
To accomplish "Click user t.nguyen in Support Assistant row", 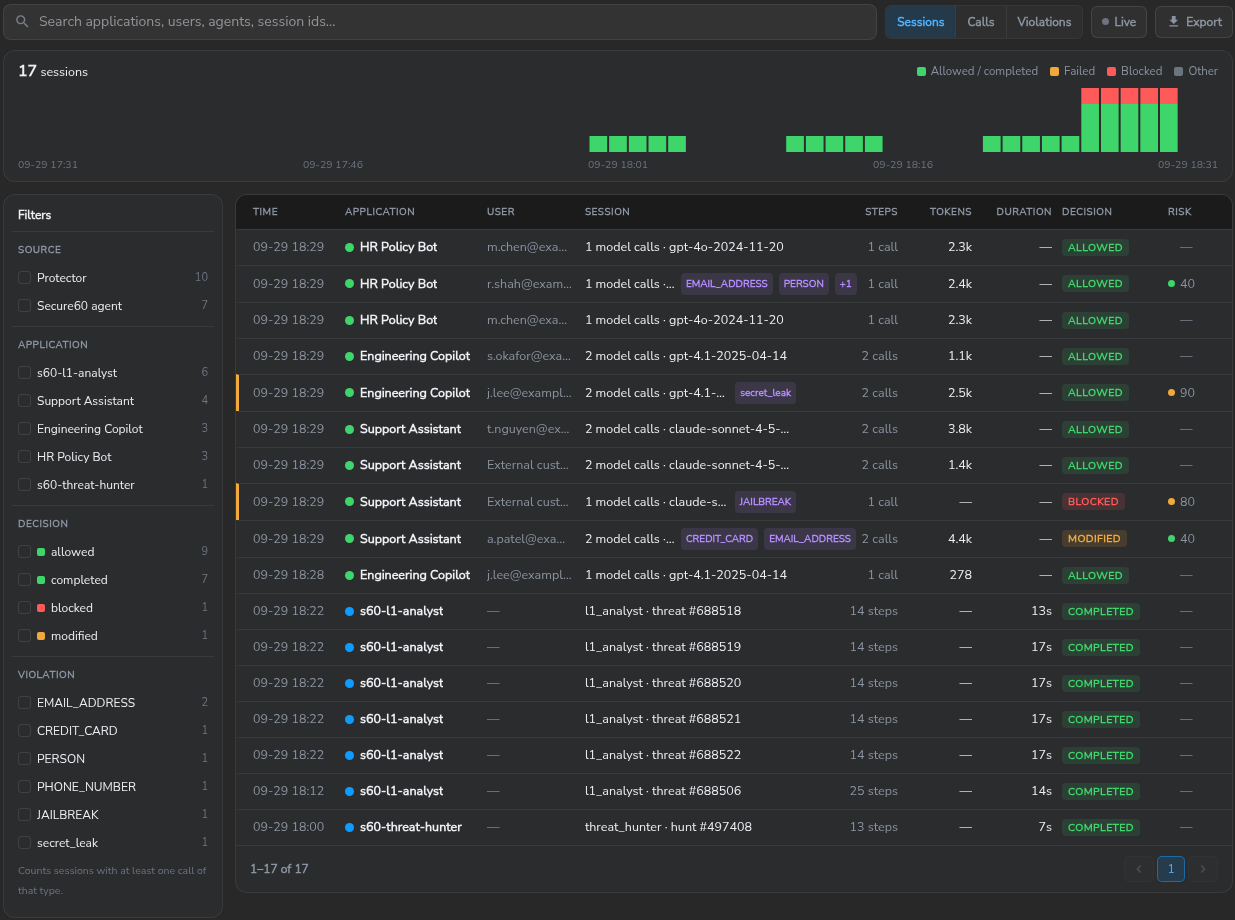I will click(529, 429).
